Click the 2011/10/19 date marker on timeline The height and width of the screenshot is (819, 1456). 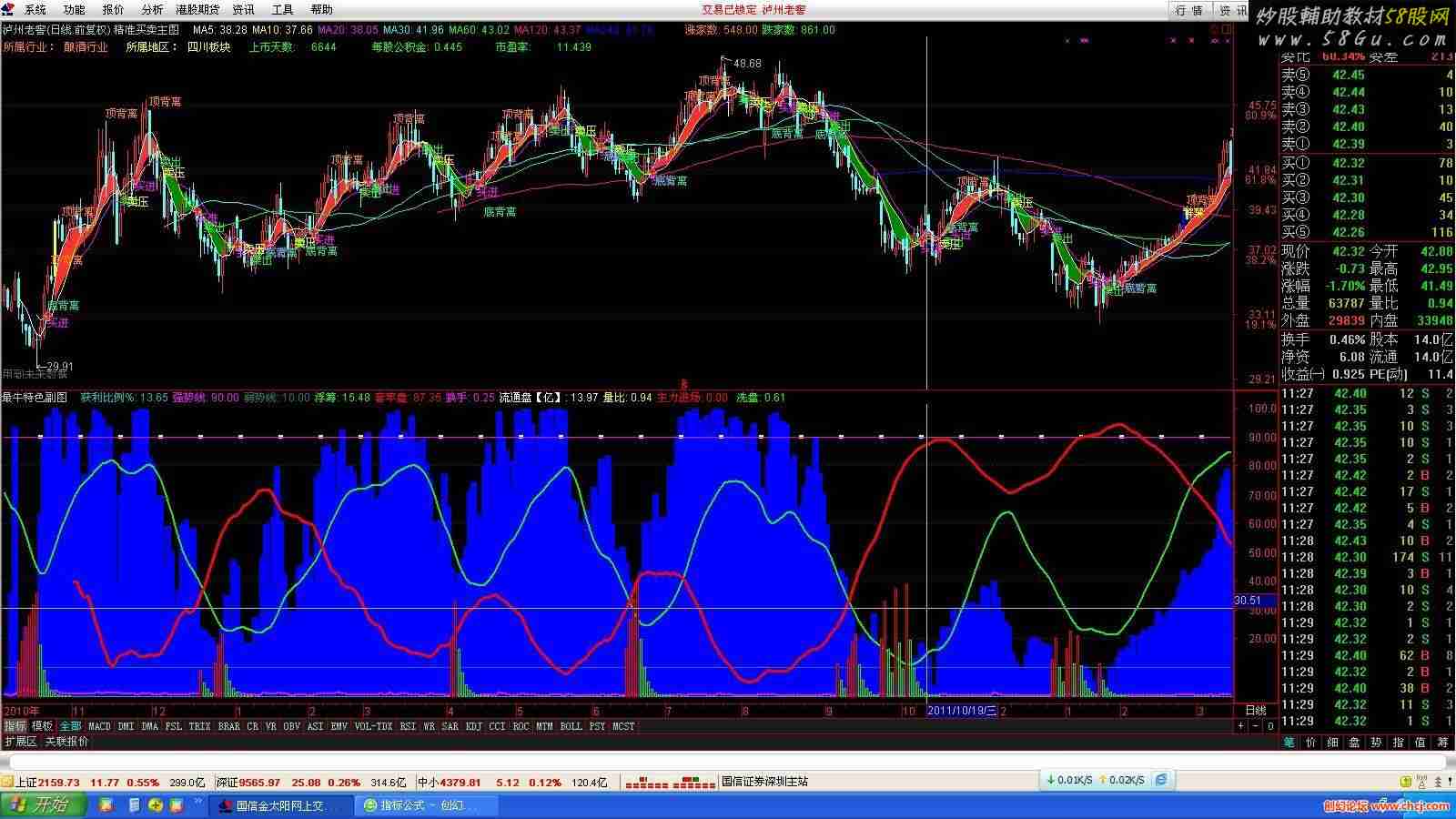click(961, 711)
